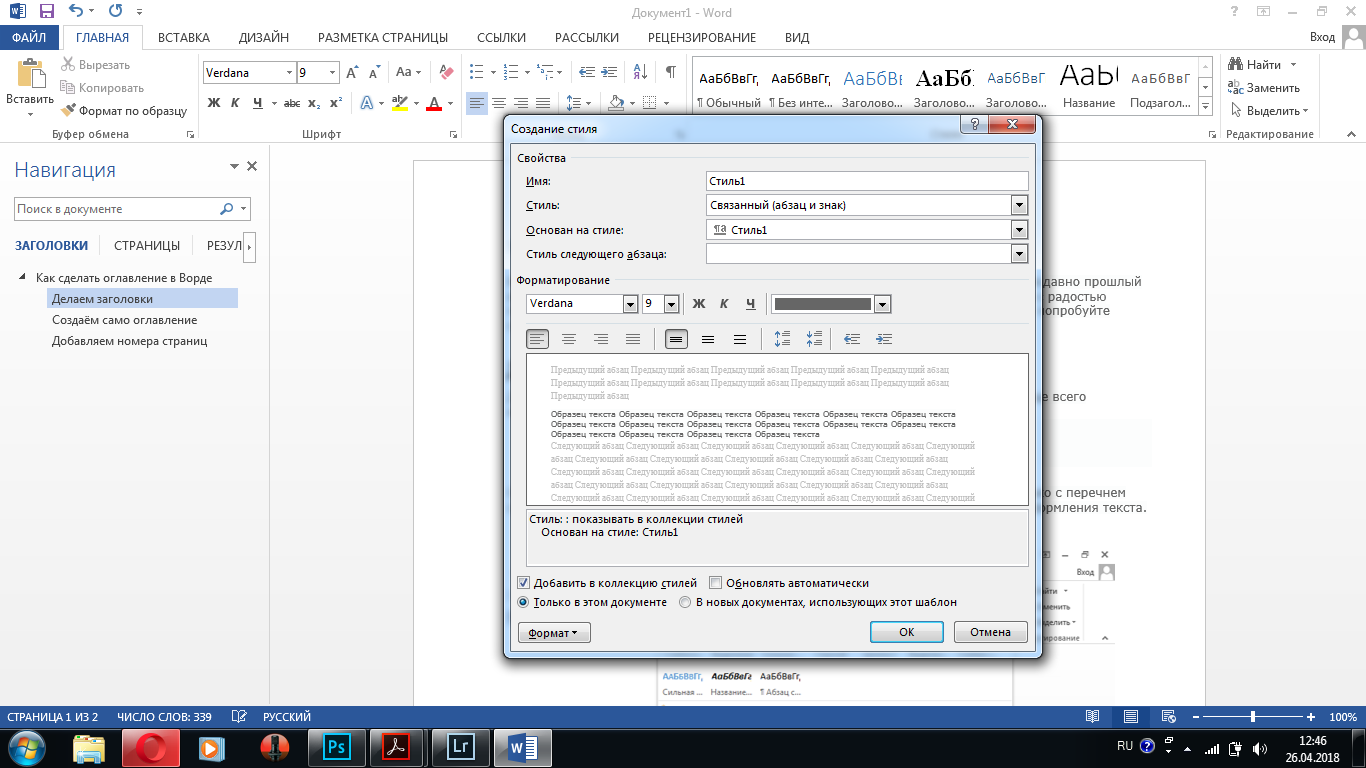Click increase paragraph spacing icon
The image size is (1366, 768).
[x=782, y=340]
